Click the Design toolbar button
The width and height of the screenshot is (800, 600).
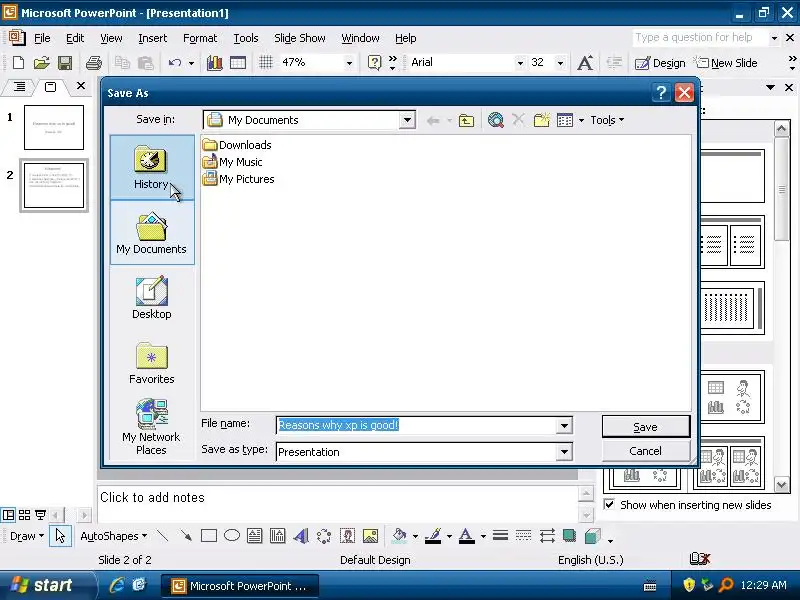(660, 63)
